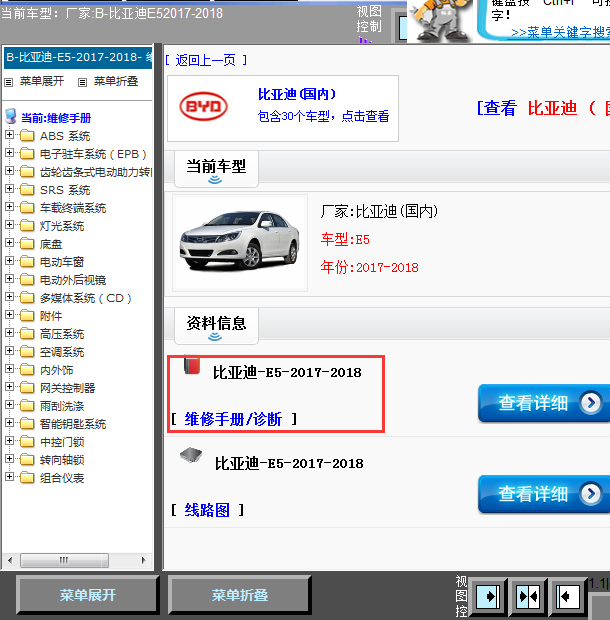Click view control right-arrow panel icon
The width and height of the screenshot is (610, 620).
point(487,595)
